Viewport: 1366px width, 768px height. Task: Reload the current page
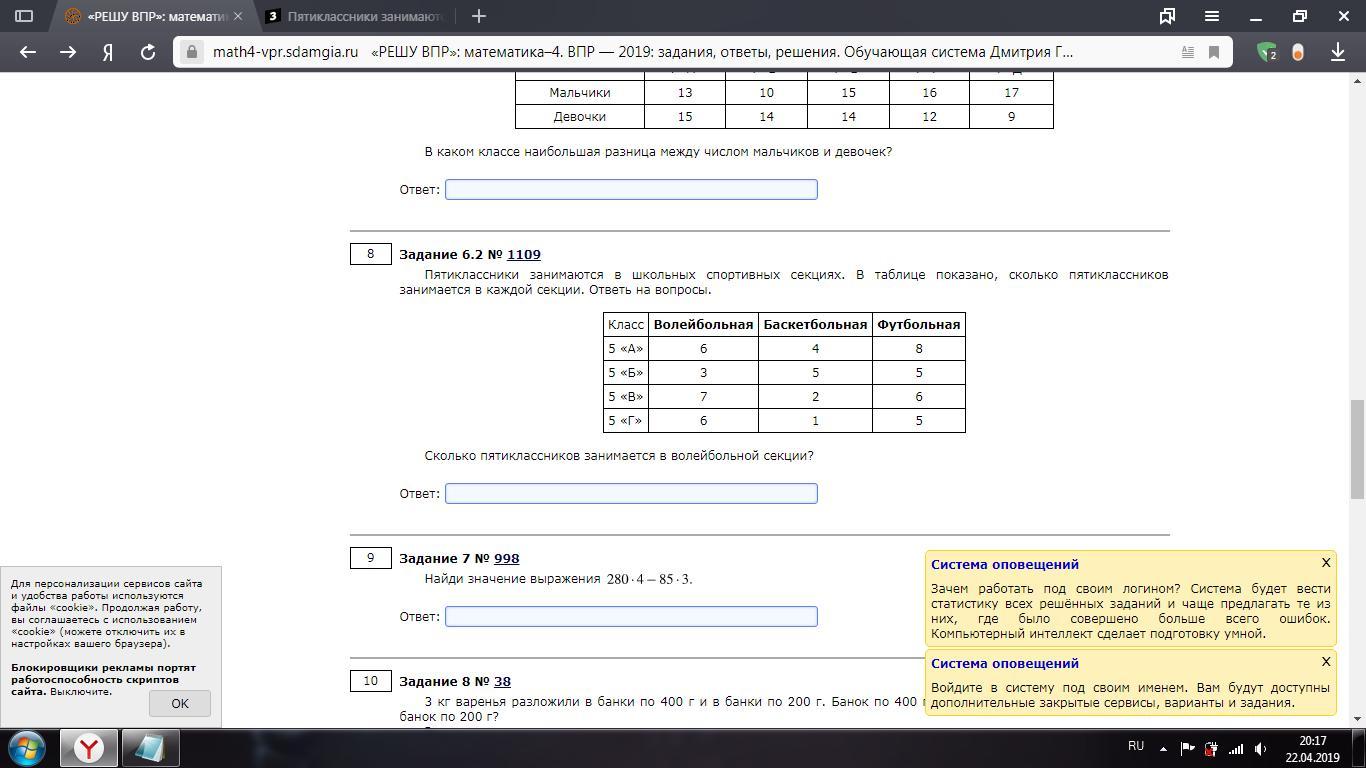148,52
